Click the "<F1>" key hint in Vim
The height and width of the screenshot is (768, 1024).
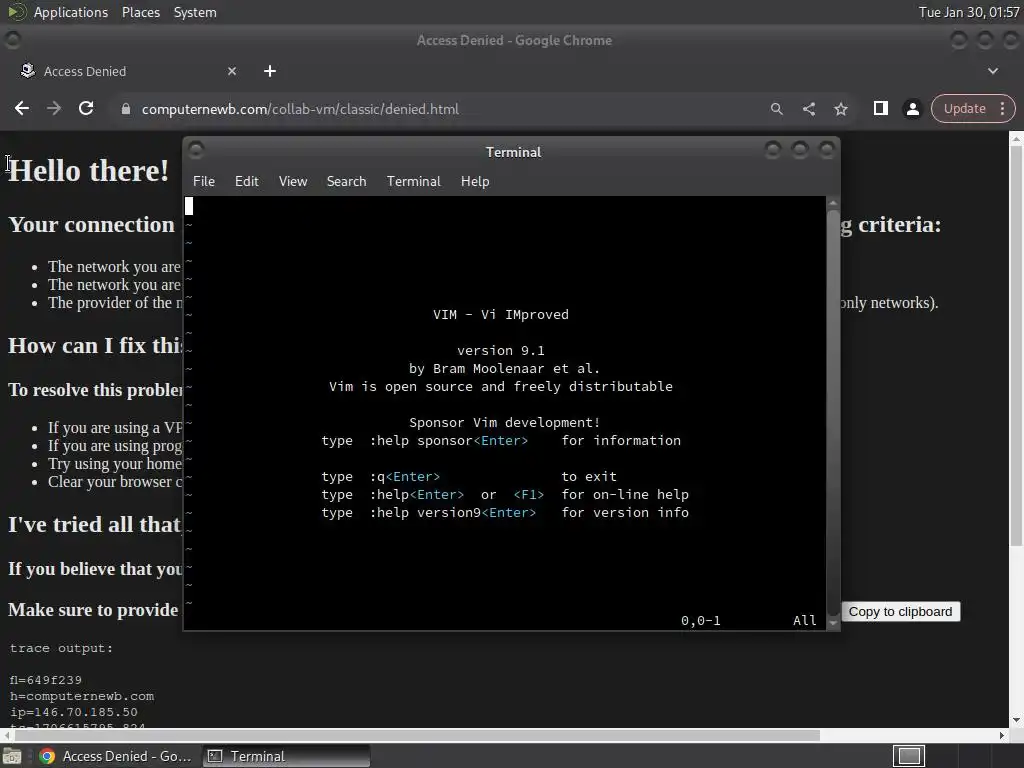[528, 494]
